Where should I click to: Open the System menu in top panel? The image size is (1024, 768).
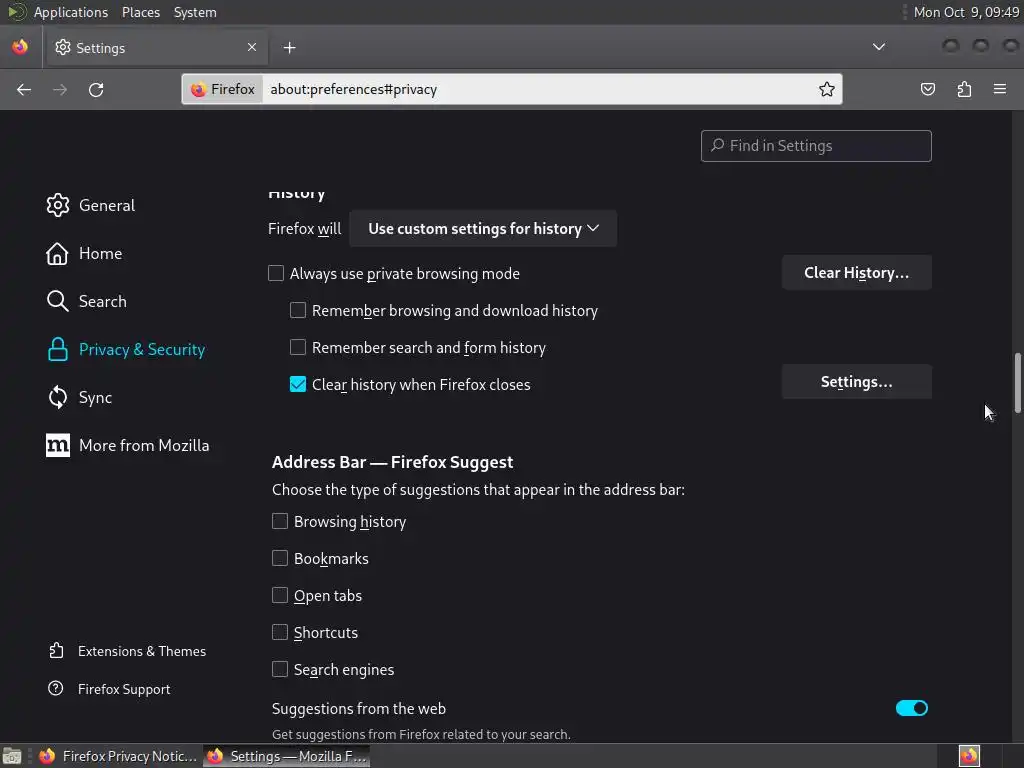pos(195,12)
